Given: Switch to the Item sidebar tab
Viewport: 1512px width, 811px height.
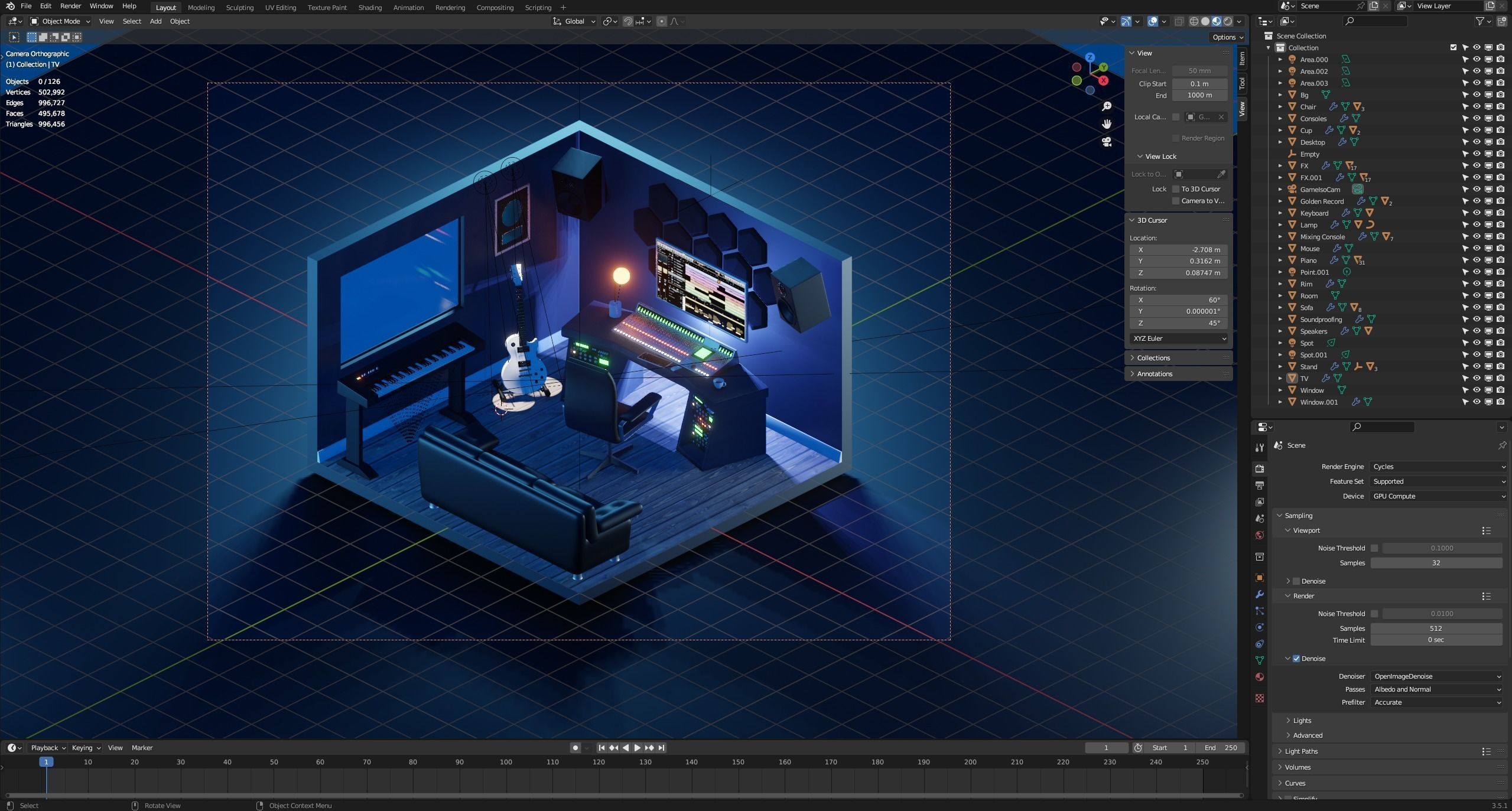Looking at the screenshot, I should click(x=1242, y=58).
